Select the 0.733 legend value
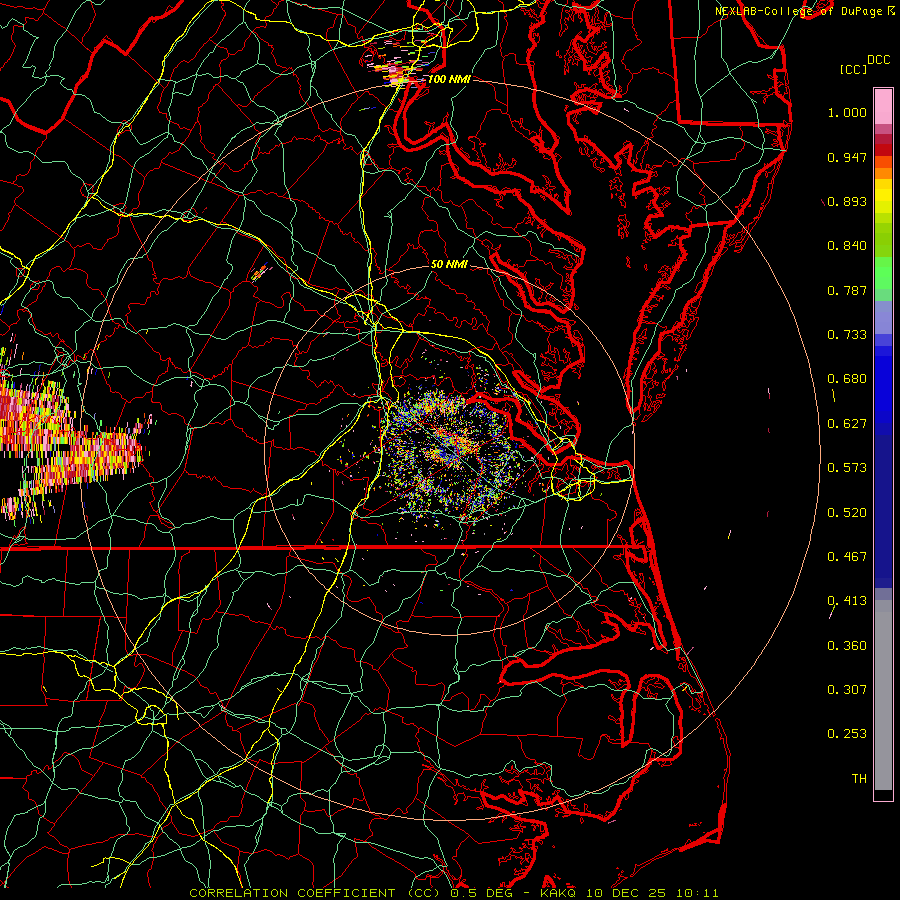This screenshot has width=900, height=900. pos(847,335)
